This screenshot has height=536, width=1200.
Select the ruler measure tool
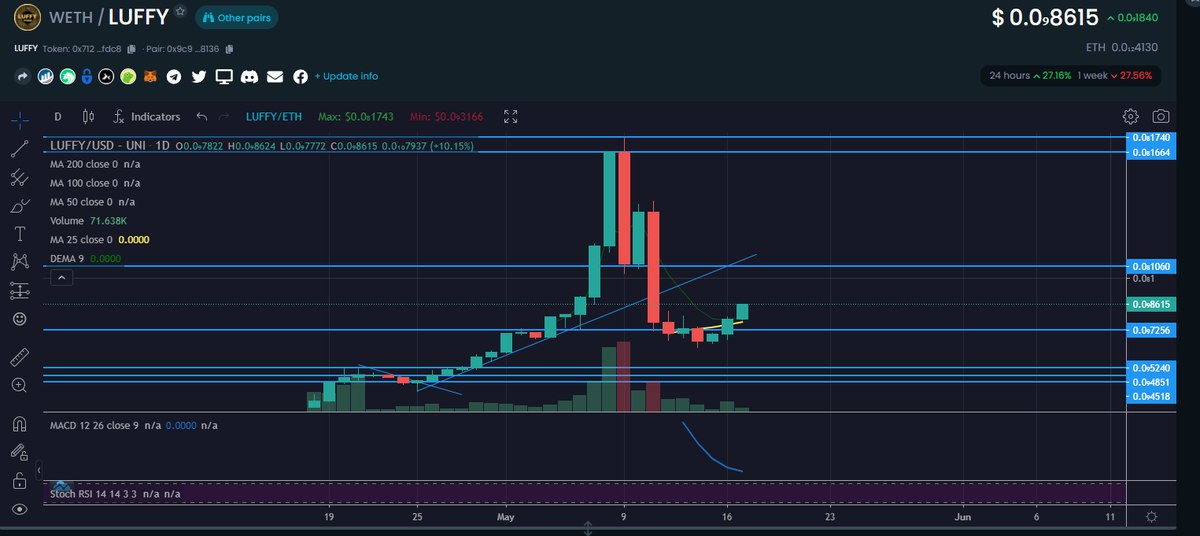coord(20,357)
